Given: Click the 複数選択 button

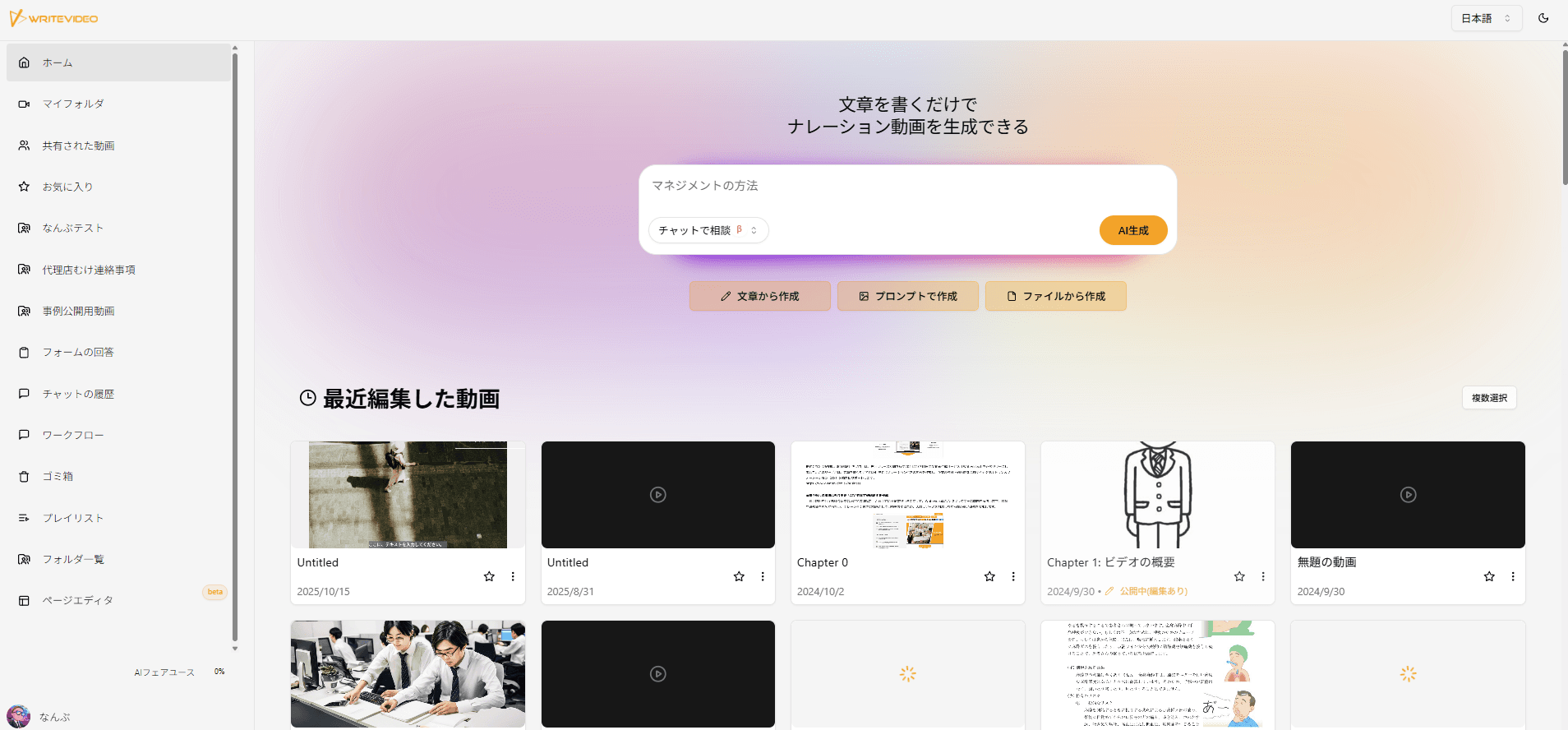Looking at the screenshot, I should tap(1489, 398).
